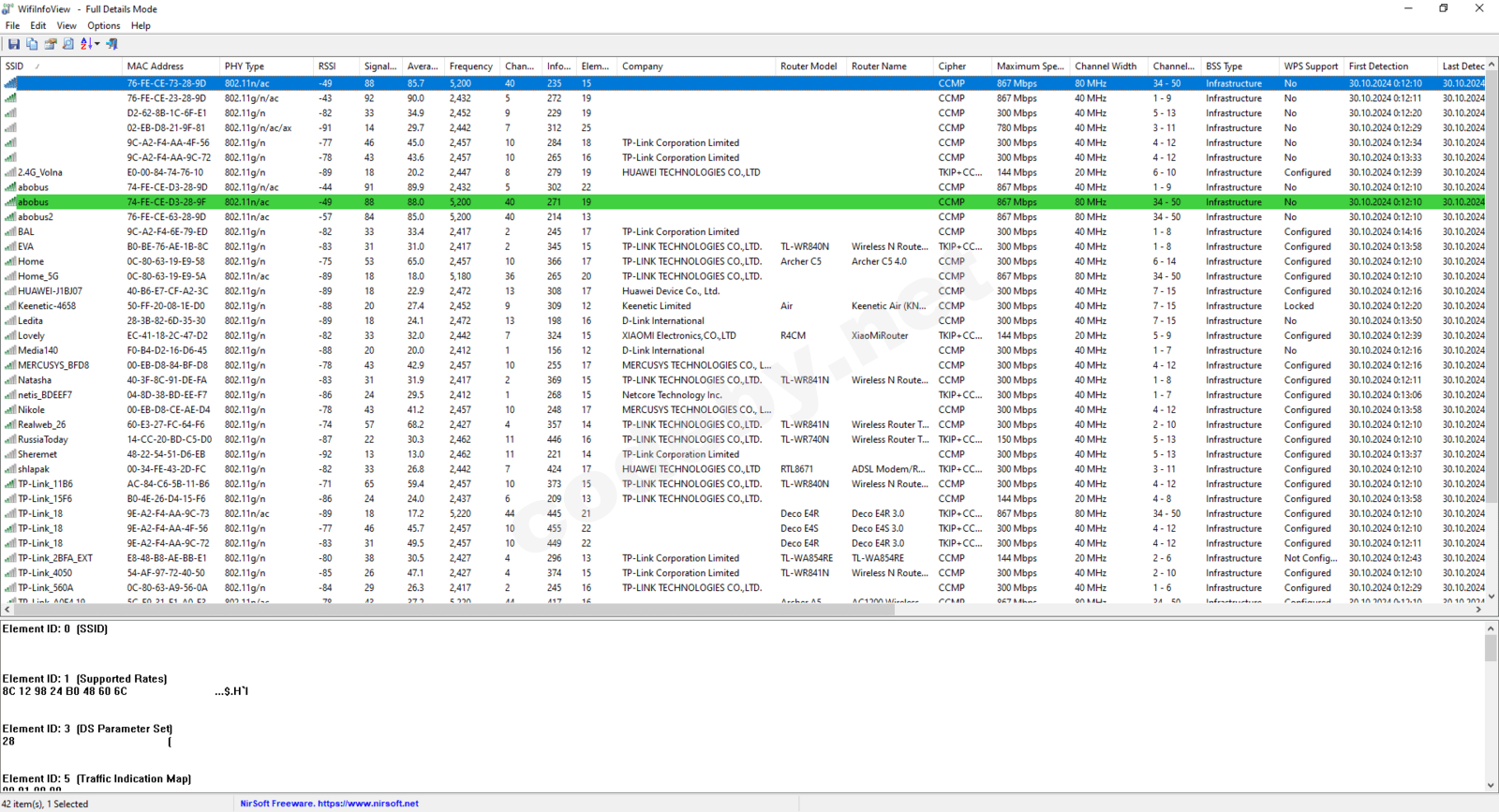Screen dimensions: 1499x812
Task: Click the WifiInfoView app icon in title bar
Action: pos(7,8)
